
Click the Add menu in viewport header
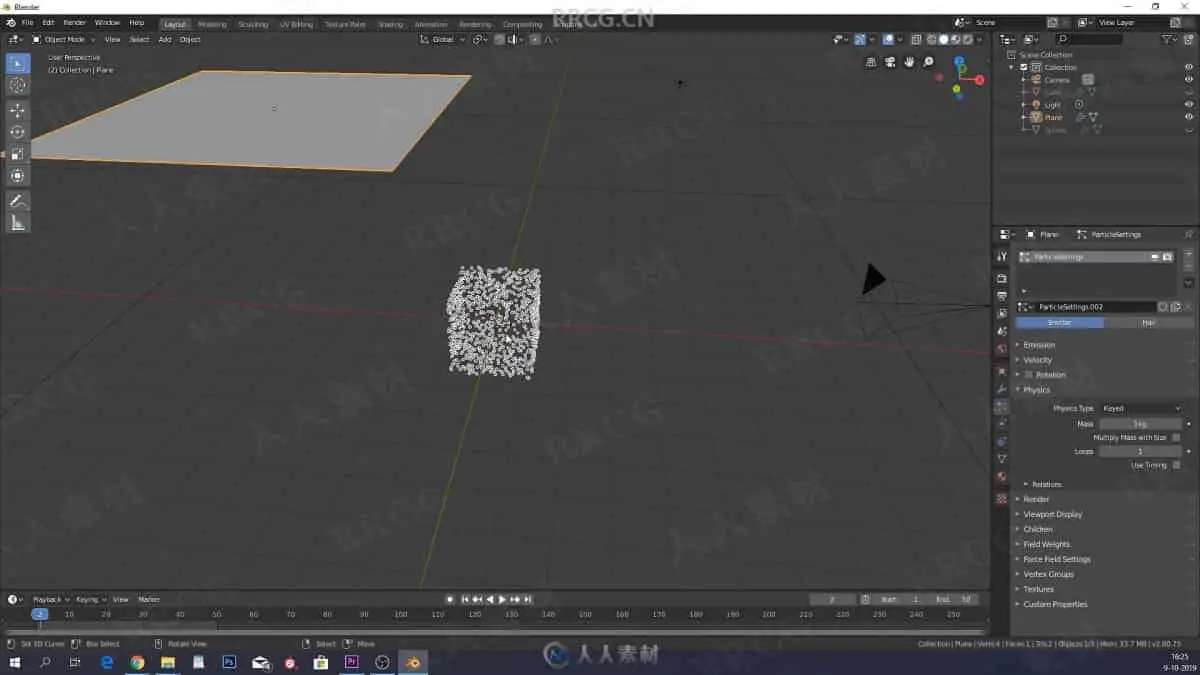pos(165,39)
